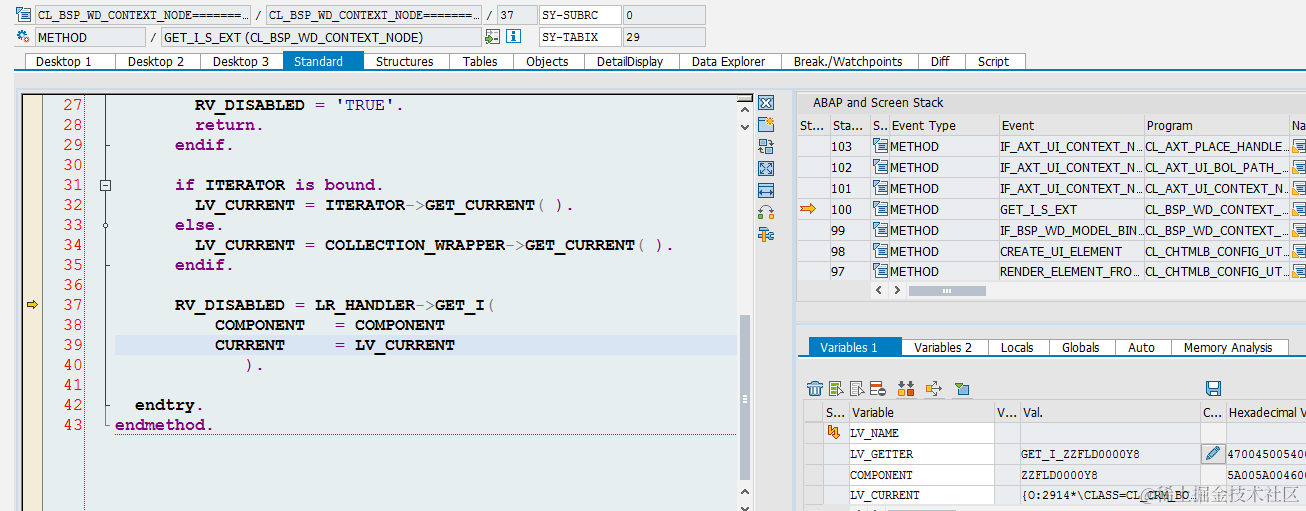Open the Break./Watchpoints tab
1306x511 pixels.
[848, 61]
